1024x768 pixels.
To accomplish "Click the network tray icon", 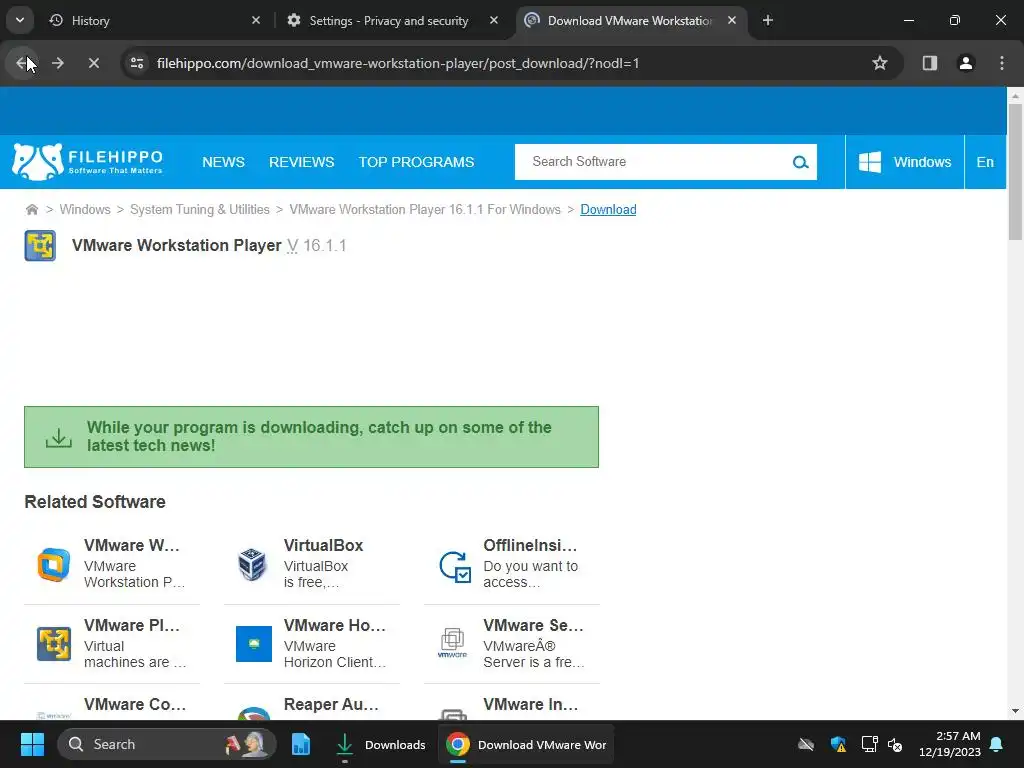I will 869,744.
